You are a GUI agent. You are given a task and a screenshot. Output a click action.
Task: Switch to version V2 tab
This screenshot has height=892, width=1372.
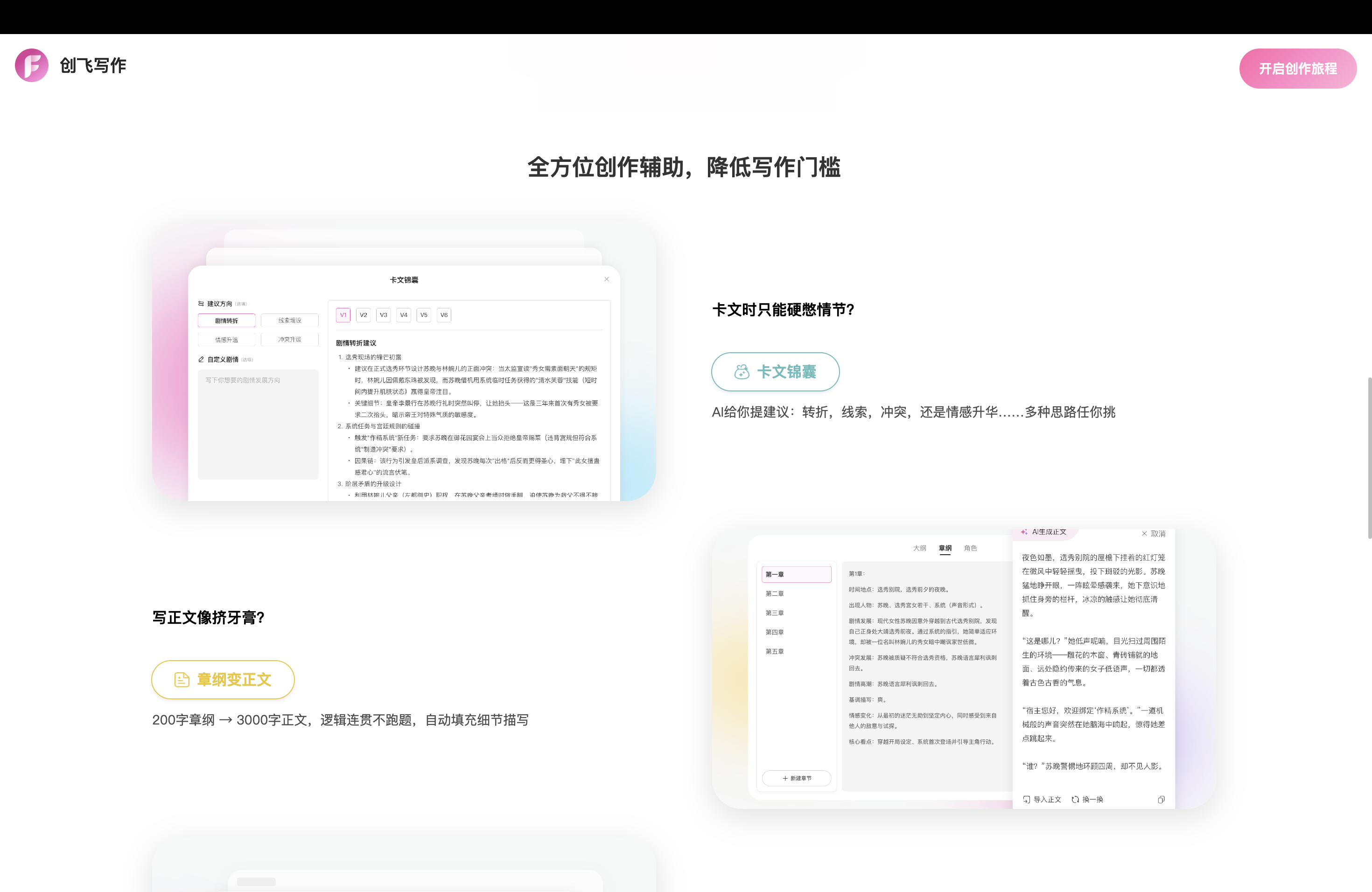(363, 314)
